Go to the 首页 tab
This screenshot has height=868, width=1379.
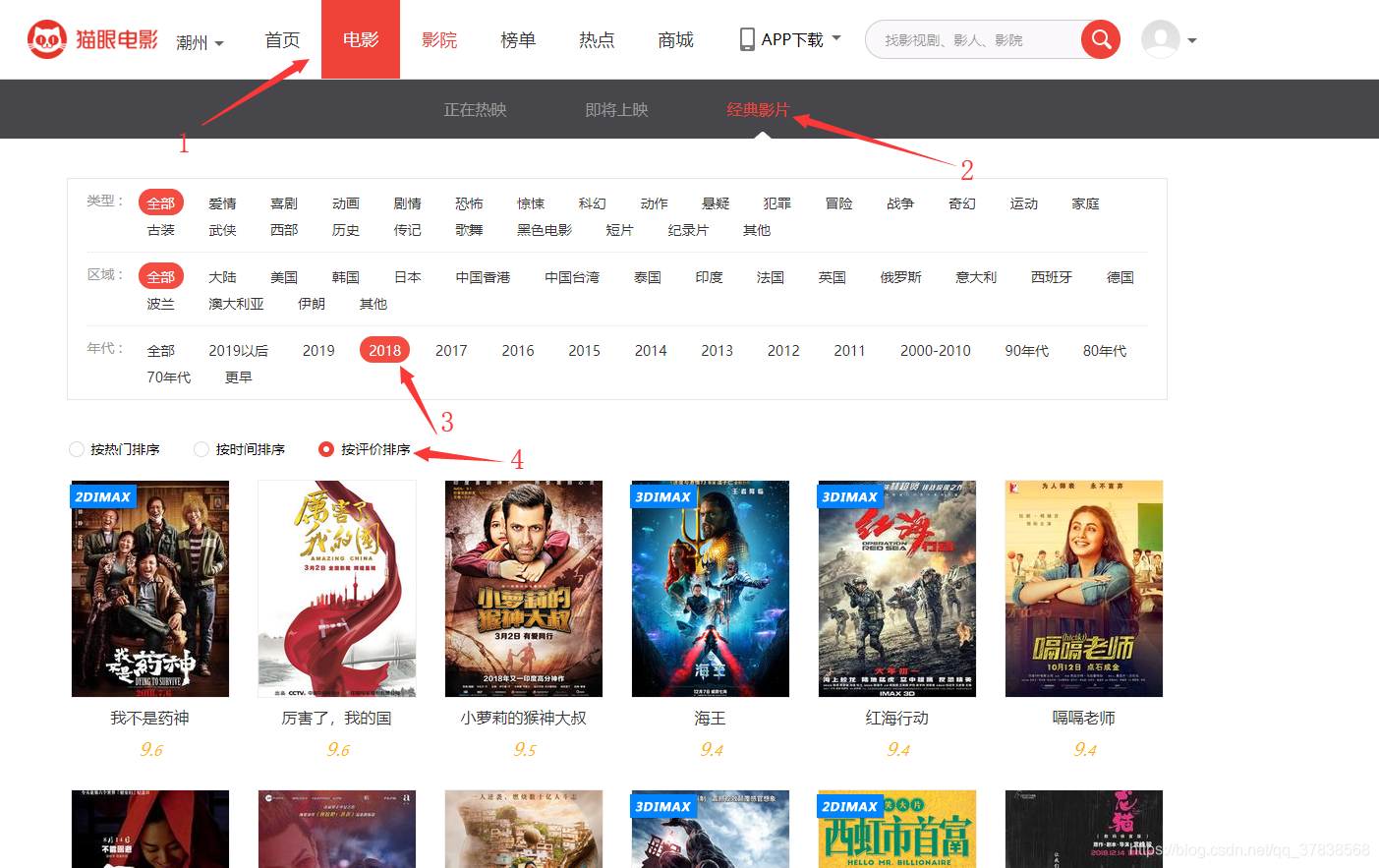point(282,39)
